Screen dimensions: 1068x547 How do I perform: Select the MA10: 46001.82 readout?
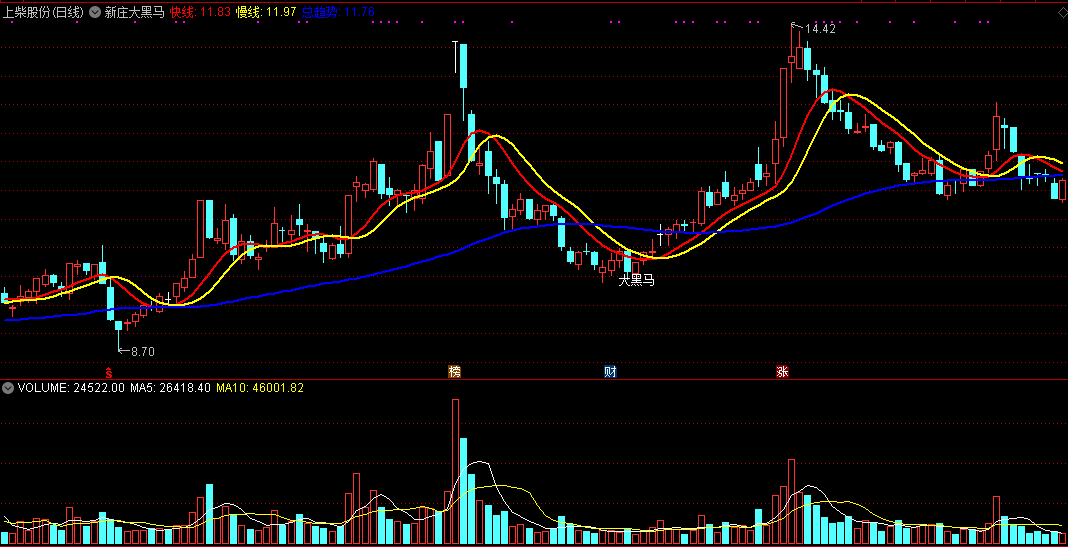coord(260,388)
